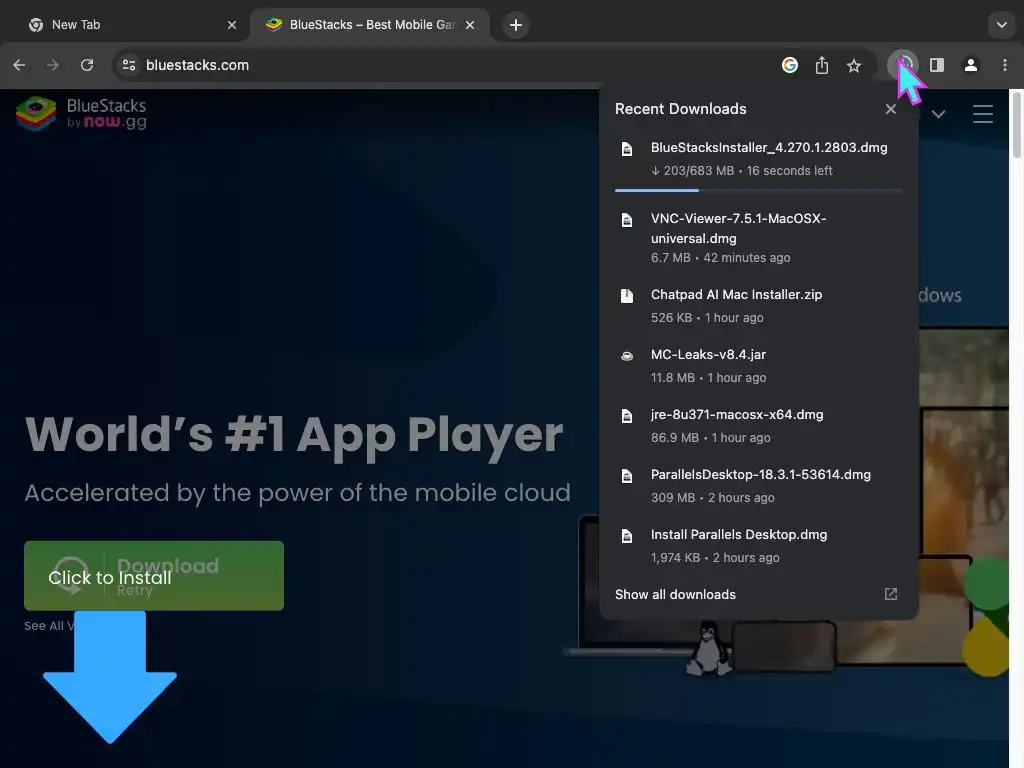Image resolution: width=1024 pixels, height=768 pixels.
Task: Open a new tab with plus button
Action: [515, 25]
